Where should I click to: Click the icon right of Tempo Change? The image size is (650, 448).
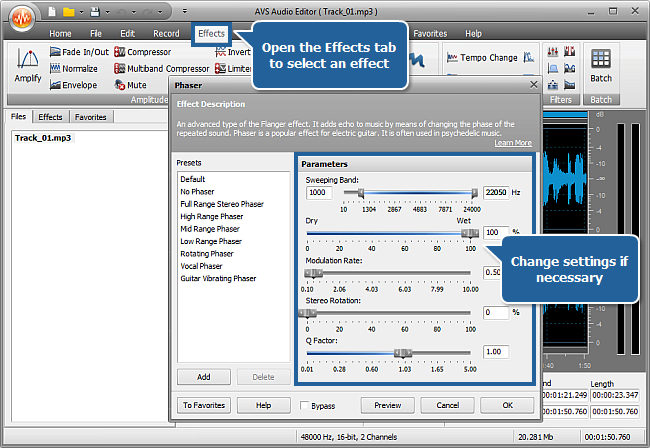[529, 57]
